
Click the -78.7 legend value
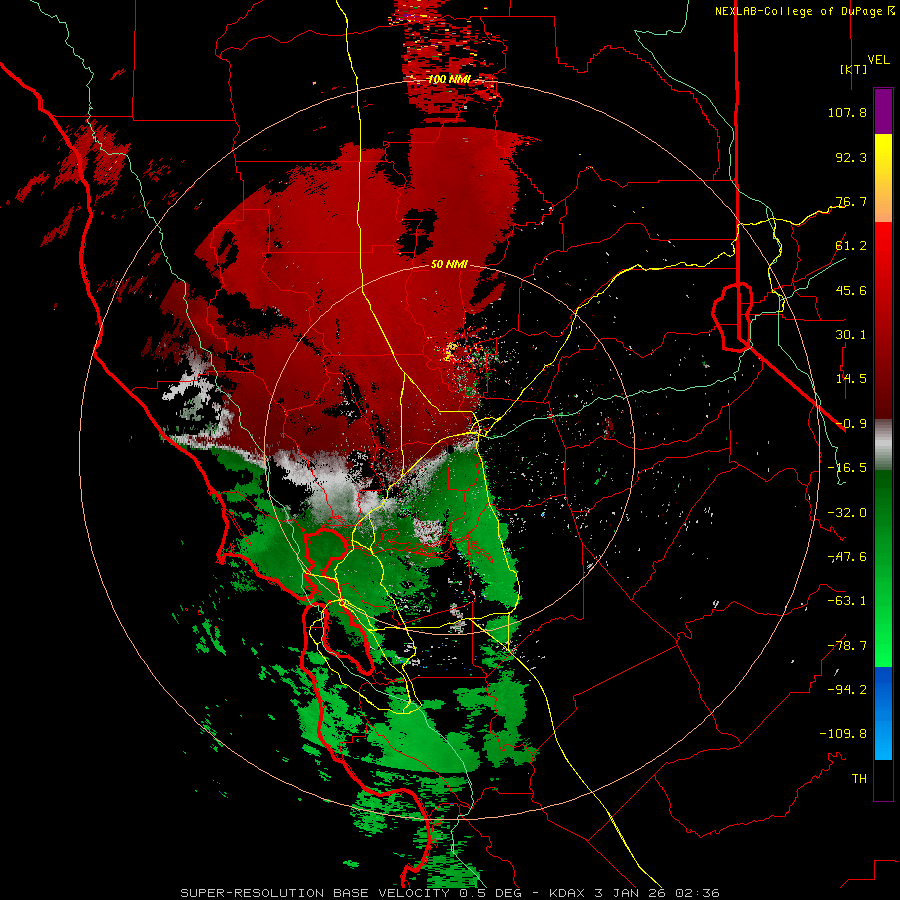[847, 646]
